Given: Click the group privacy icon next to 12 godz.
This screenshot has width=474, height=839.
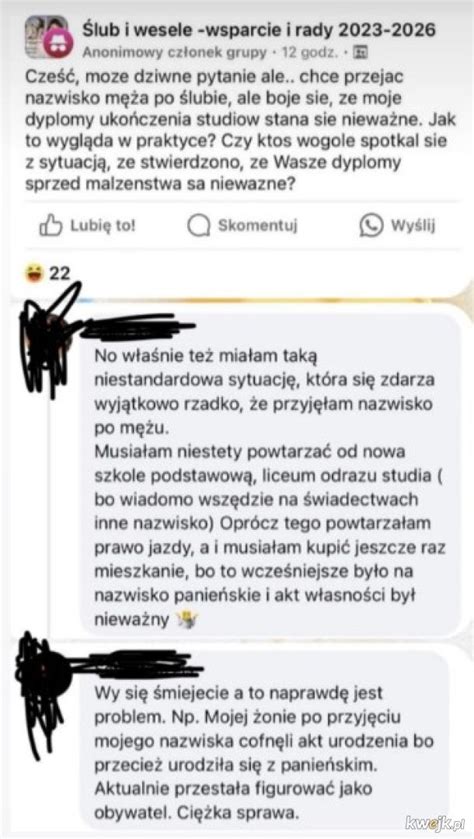Looking at the screenshot, I should tap(362, 52).
